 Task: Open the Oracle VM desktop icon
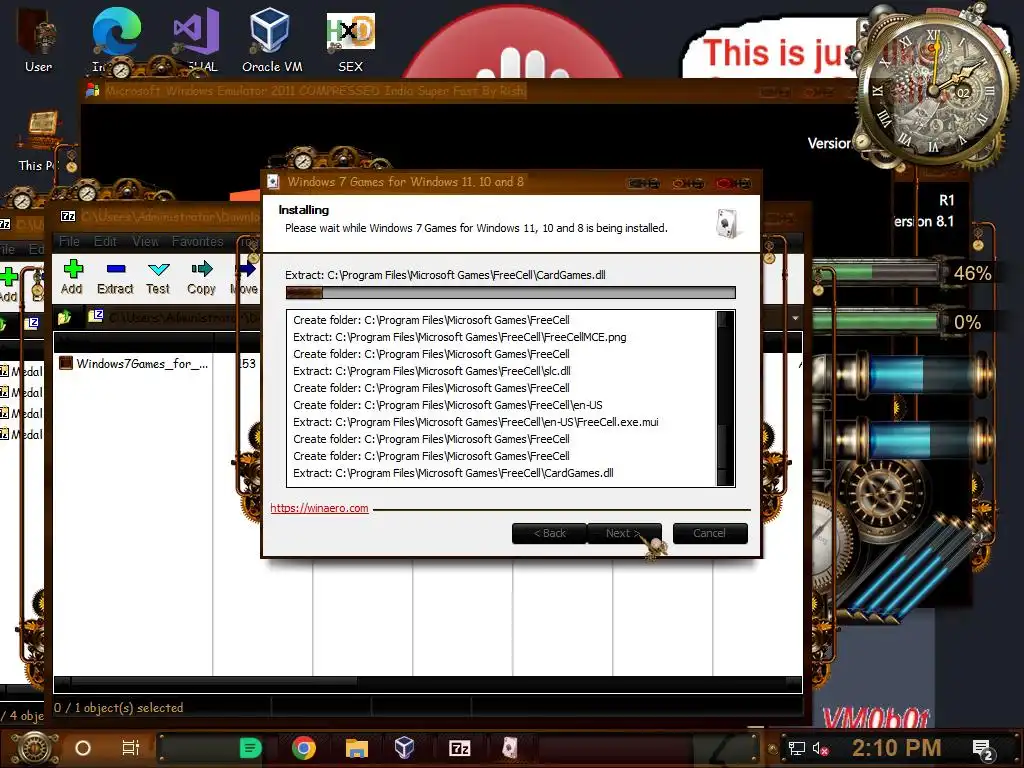click(x=272, y=40)
